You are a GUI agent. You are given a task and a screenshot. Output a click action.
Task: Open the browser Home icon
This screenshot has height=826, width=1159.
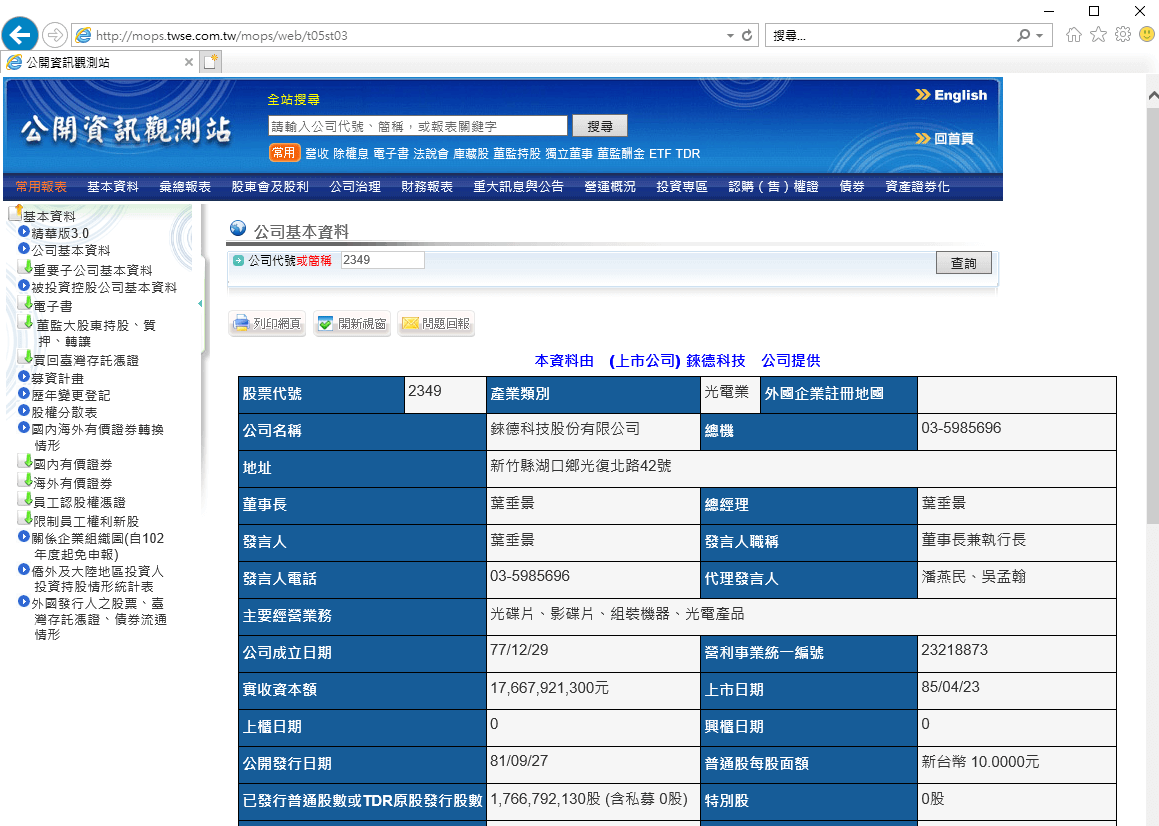click(x=1073, y=35)
